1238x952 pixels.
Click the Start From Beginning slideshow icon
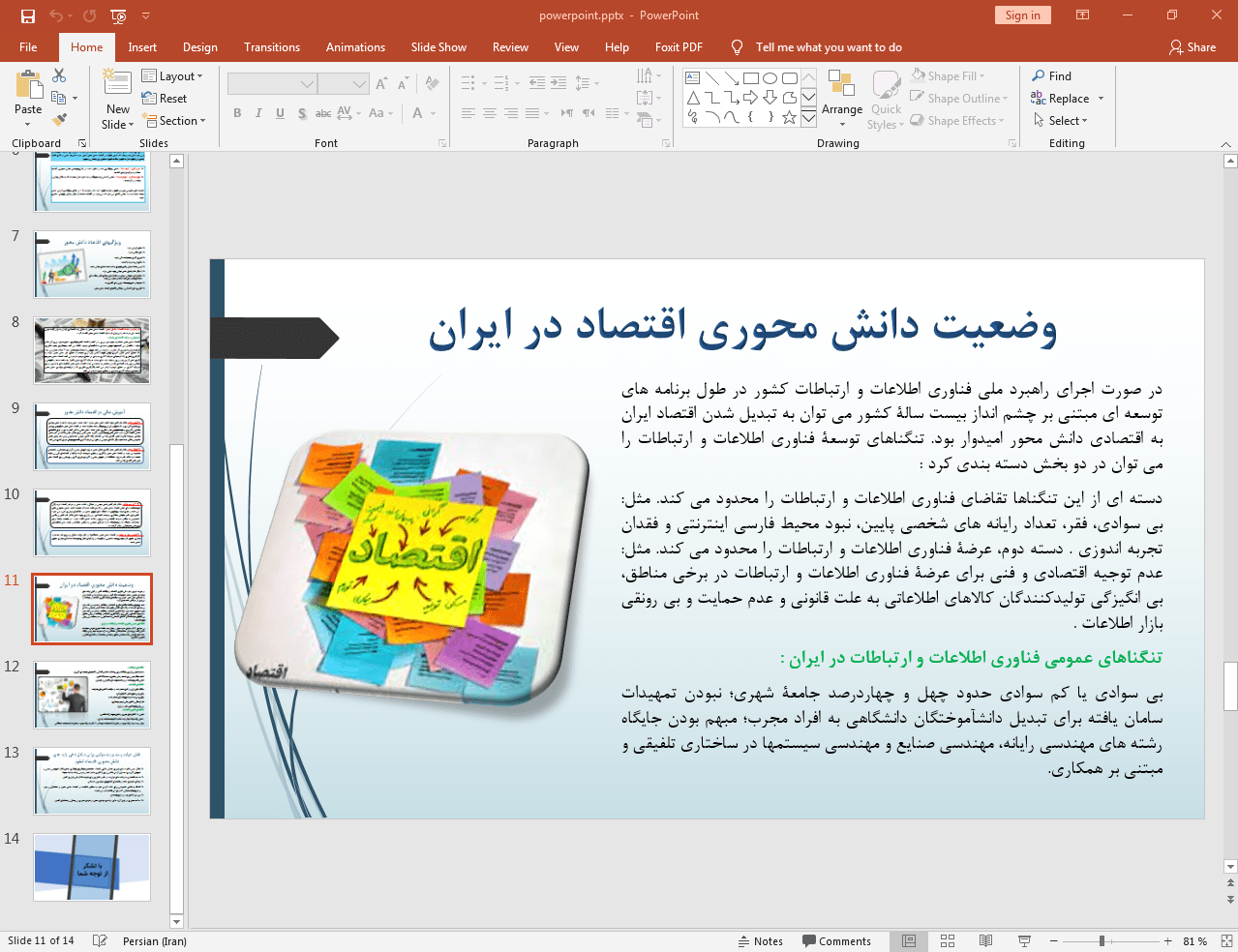(x=118, y=15)
